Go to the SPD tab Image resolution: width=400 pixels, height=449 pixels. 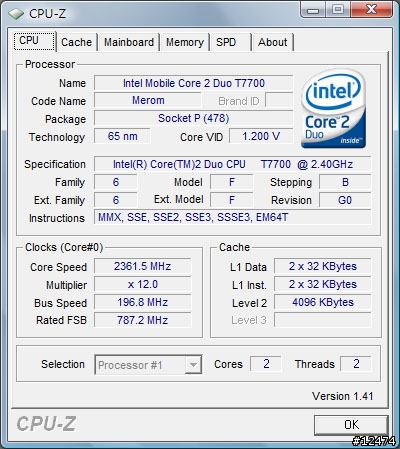pyautogui.click(x=230, y=42)
